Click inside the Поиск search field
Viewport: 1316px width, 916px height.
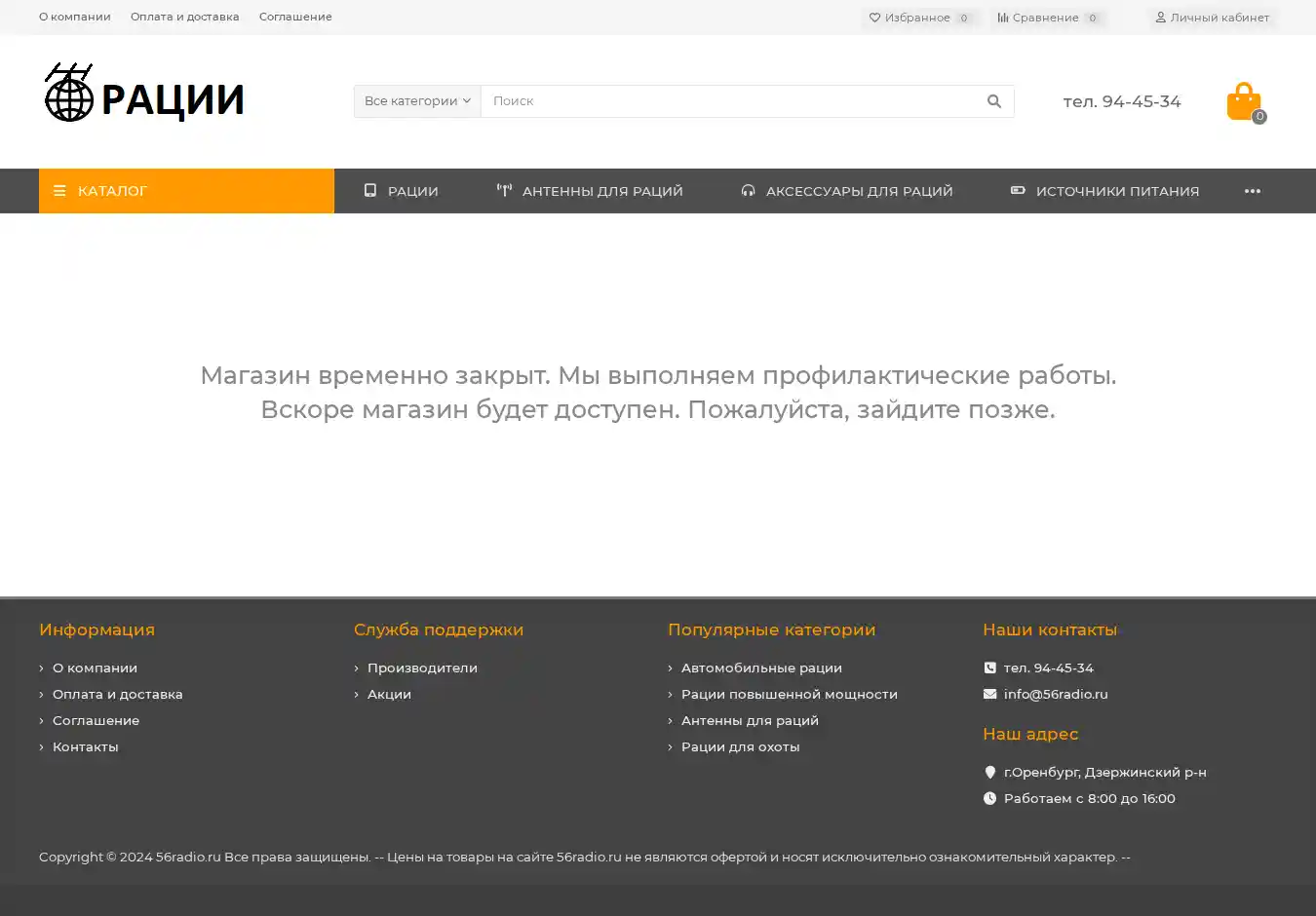[726, 101]
